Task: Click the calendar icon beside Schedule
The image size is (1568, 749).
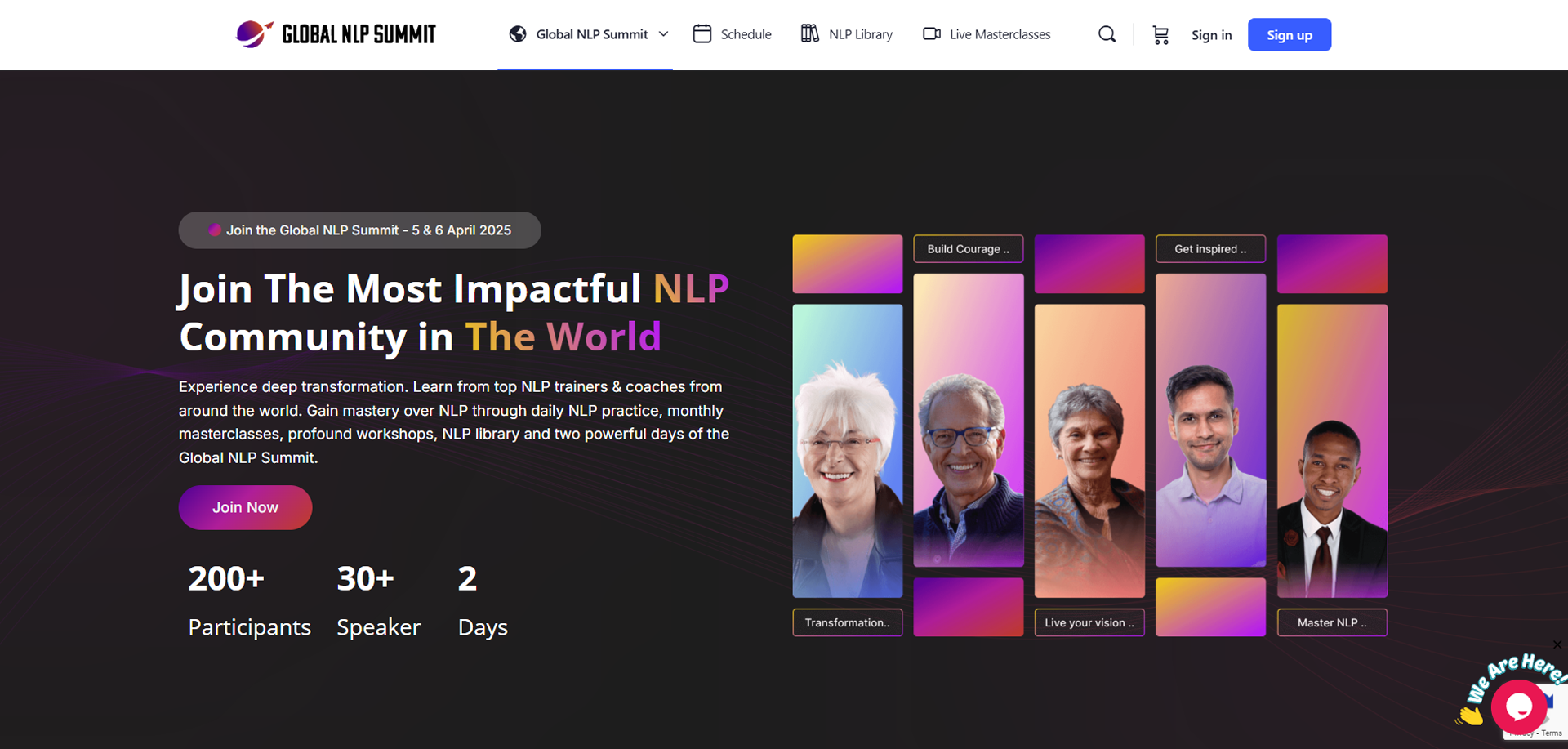Action: pos(702,34)
